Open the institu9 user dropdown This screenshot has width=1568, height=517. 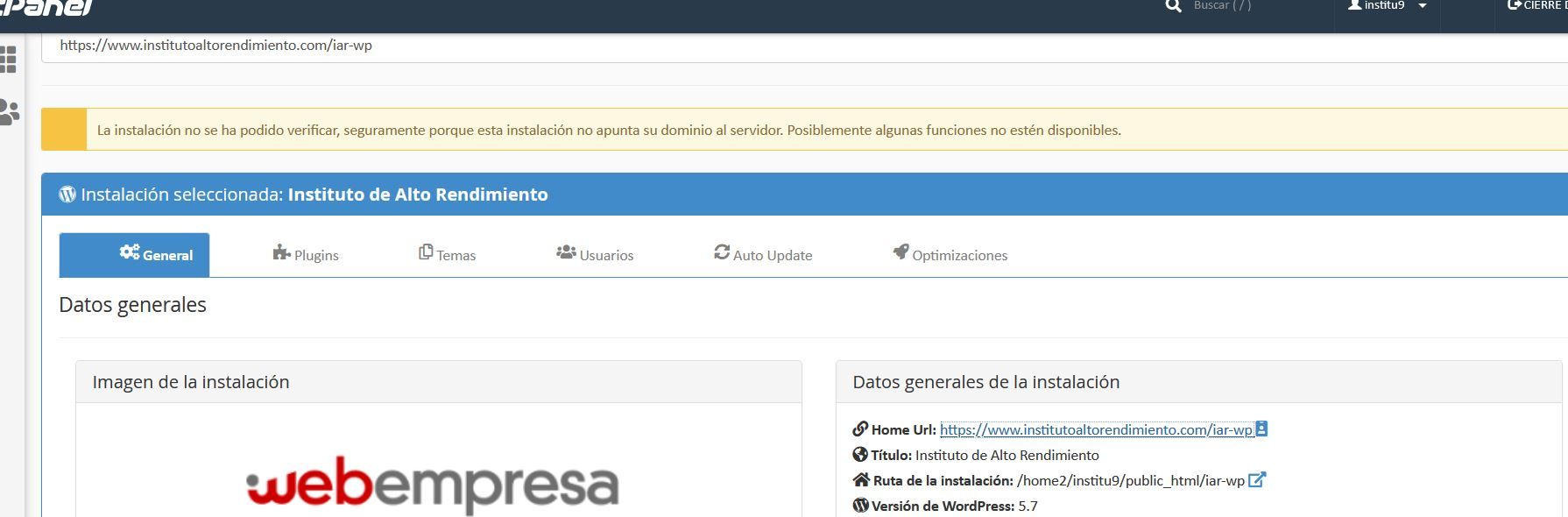pos(1388,6)
